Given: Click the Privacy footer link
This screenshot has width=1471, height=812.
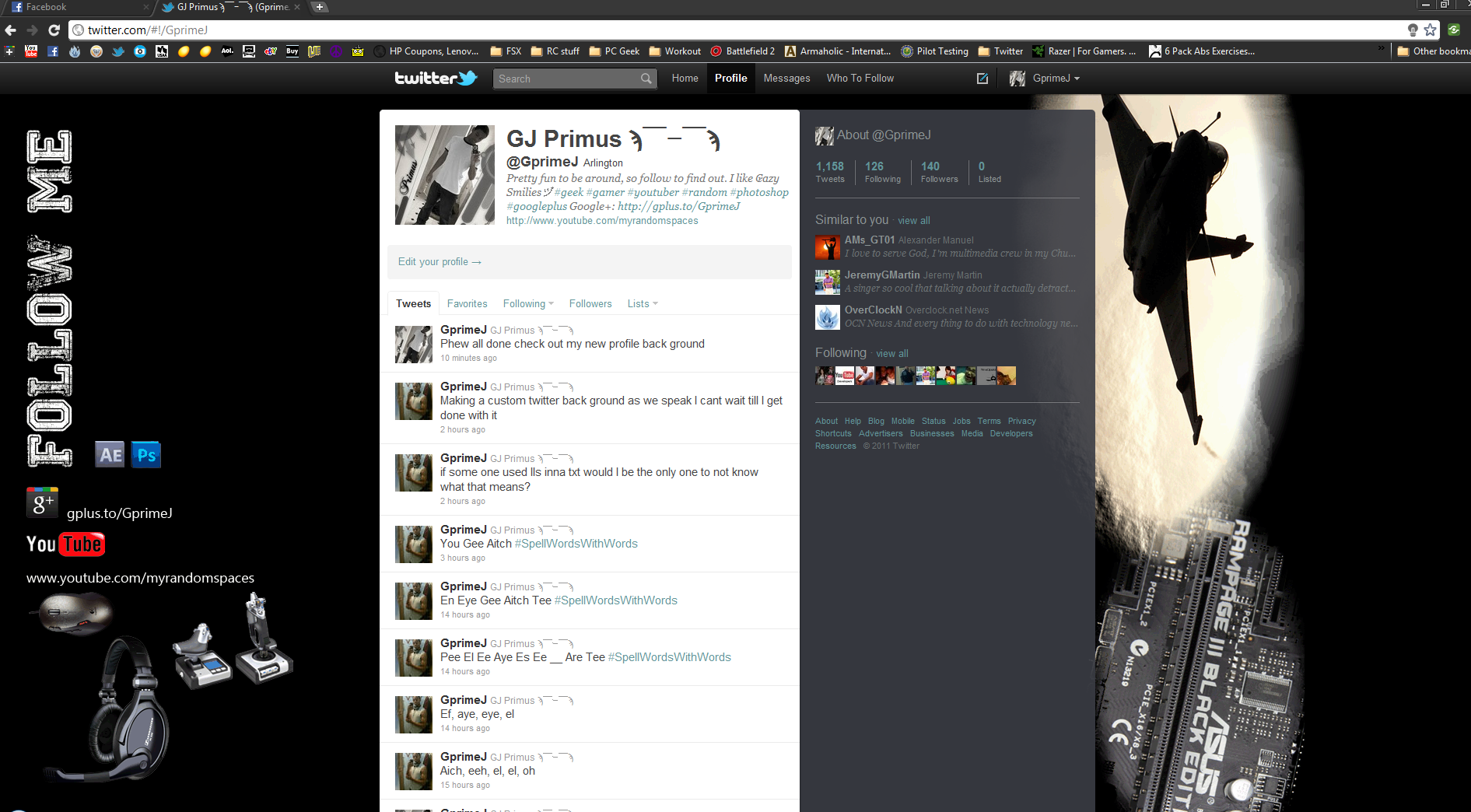Looking at the screenshot, I should click(1021, 422).
